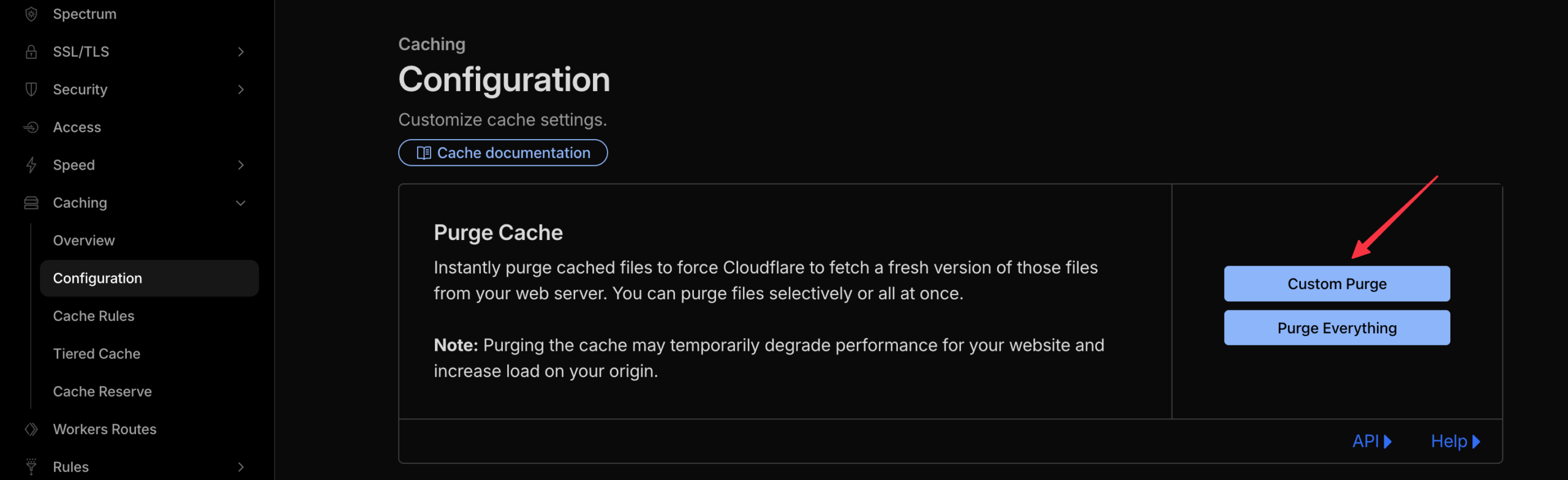Click the SSL/TLS lock icon
The image size is (1568, 480).
click(31, 52)
